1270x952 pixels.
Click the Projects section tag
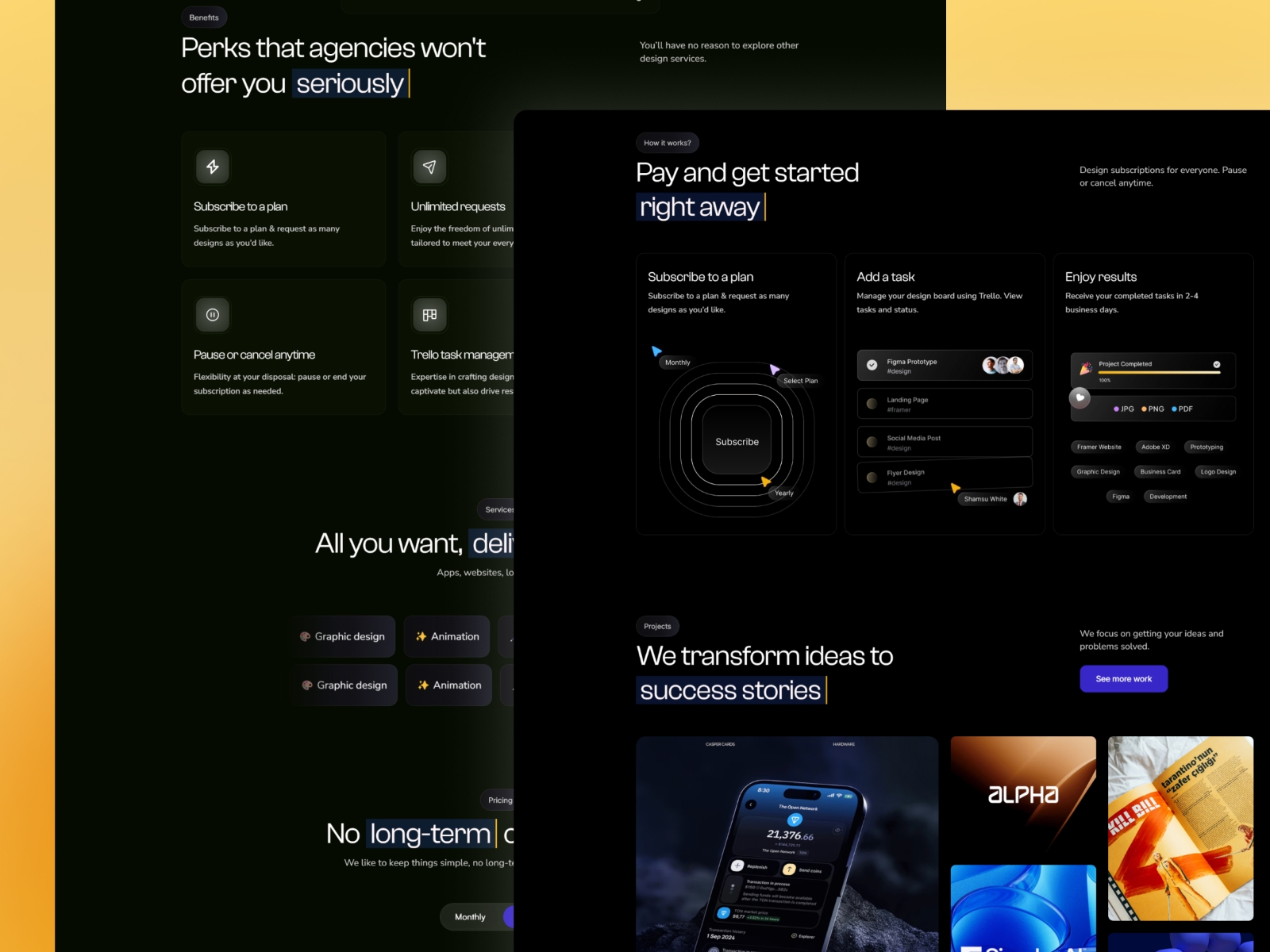[x=657, y=626]
